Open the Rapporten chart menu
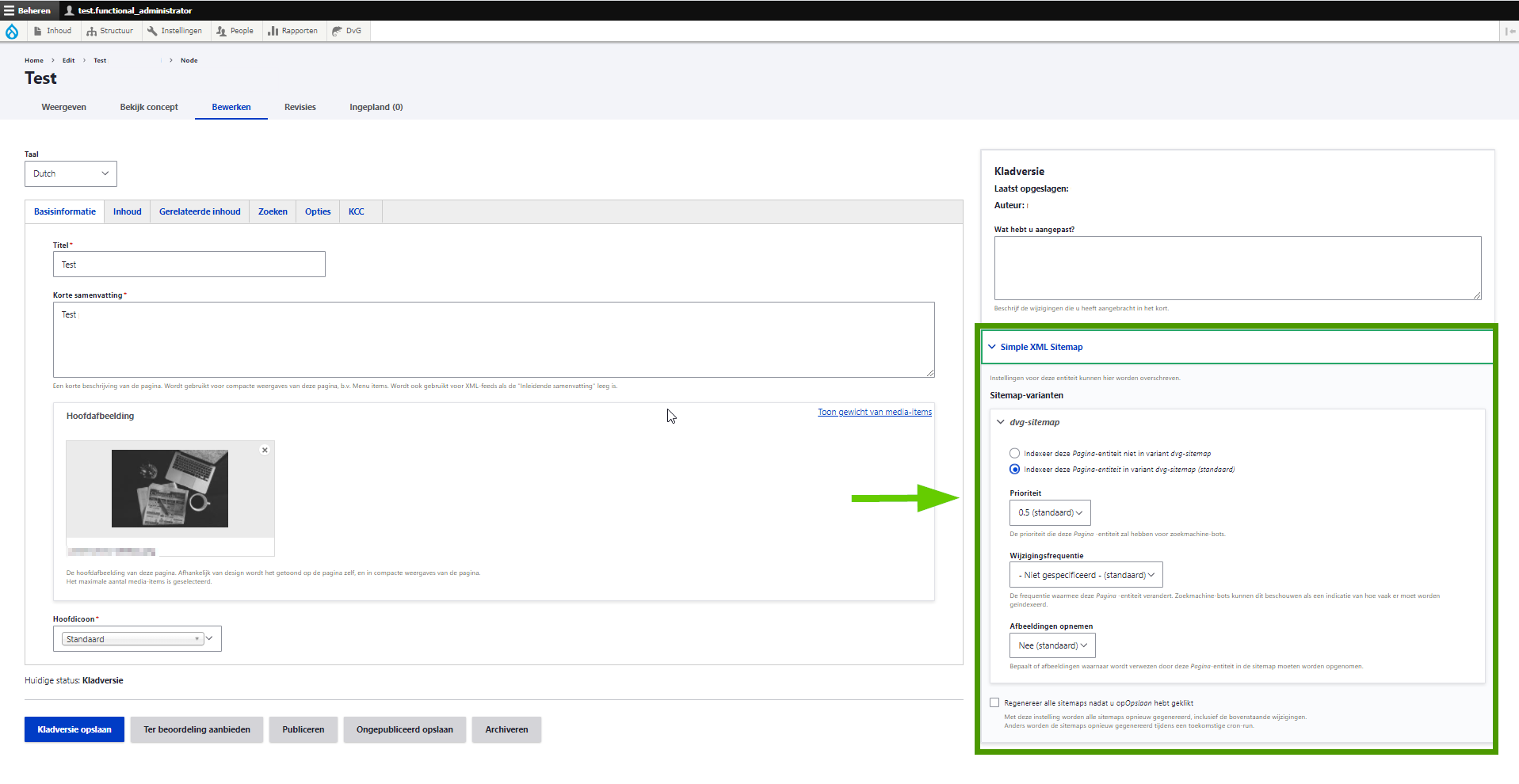The height and width of the screenshot is (784, 1519). [x=292, y=31]
